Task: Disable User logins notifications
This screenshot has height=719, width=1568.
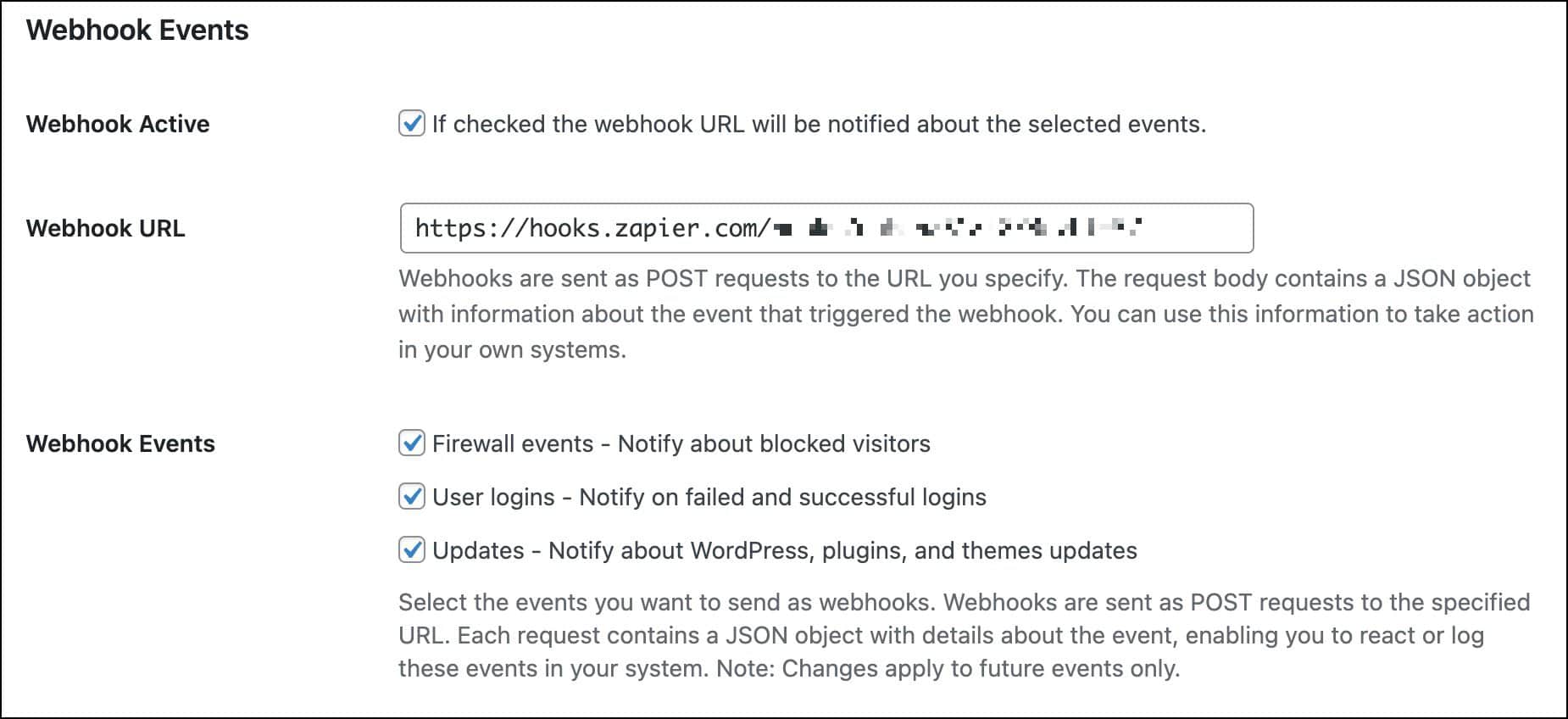Action: click(413, 497)
